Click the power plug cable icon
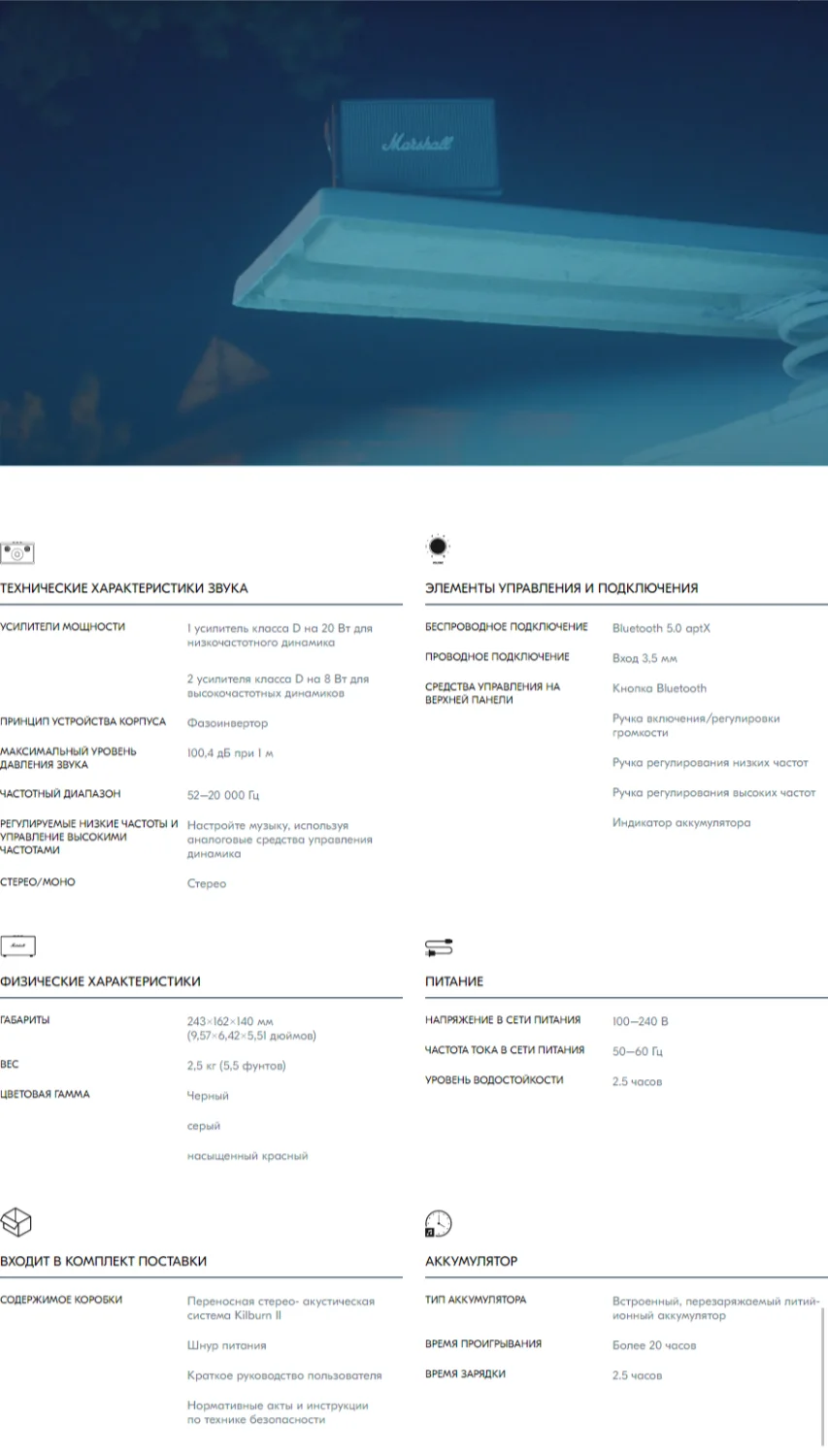Image resolution: width=828 pixels, height=1456 pixels. 440,947
